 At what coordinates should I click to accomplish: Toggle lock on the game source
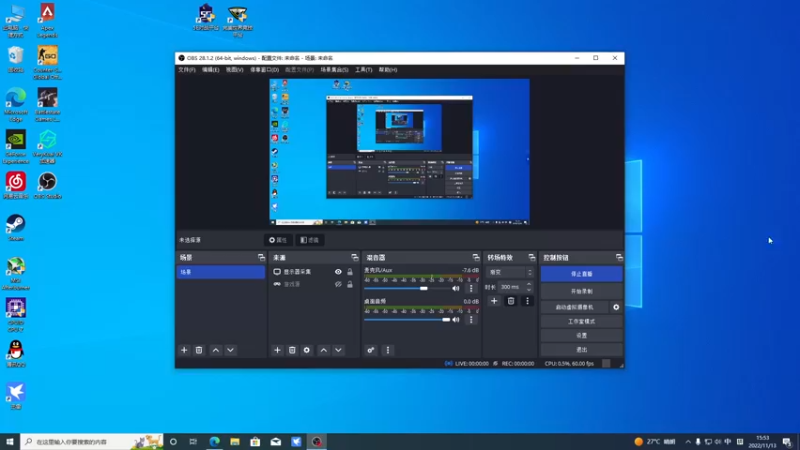point(349,284)
